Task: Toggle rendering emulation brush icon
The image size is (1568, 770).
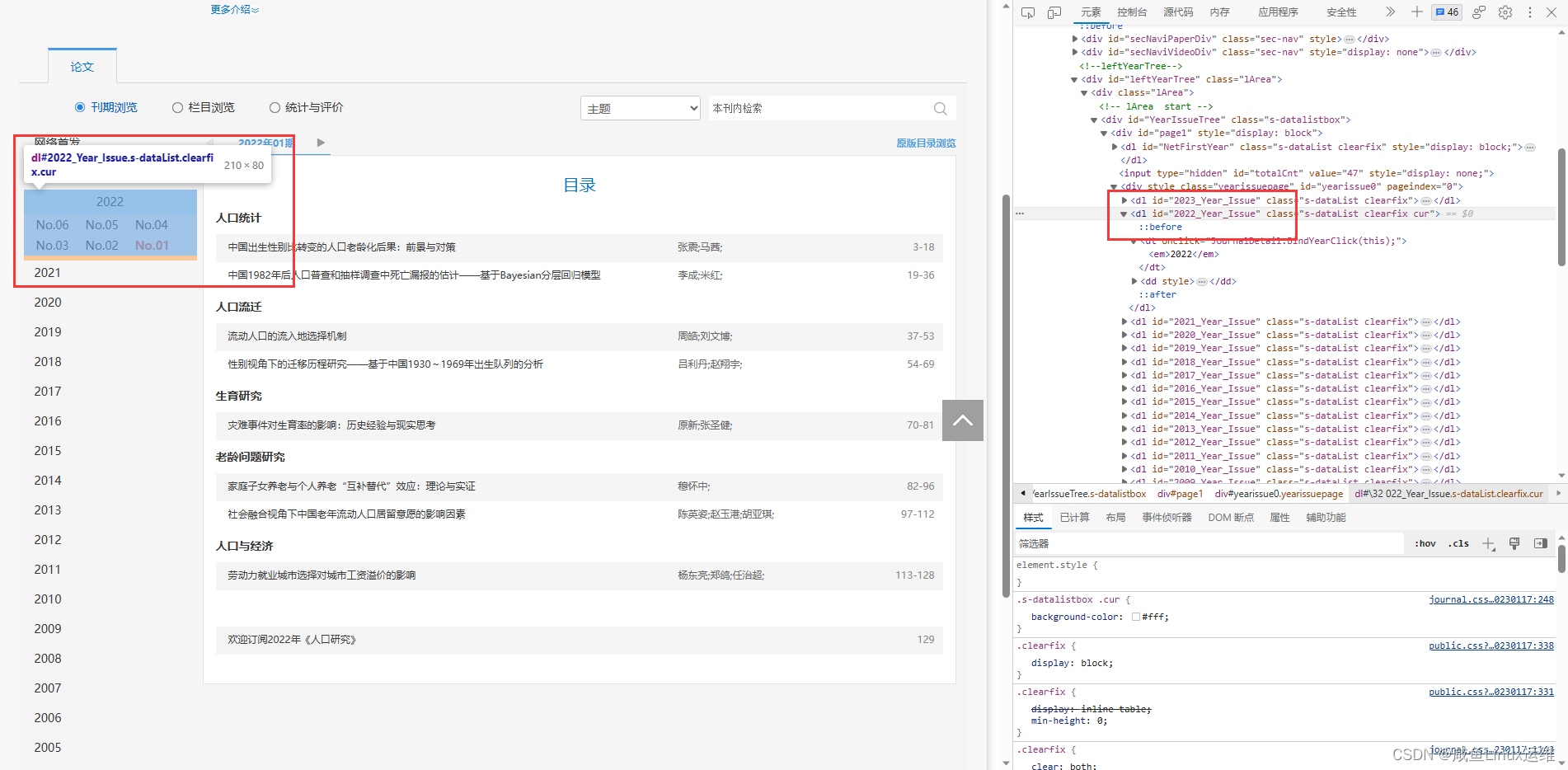Action: pyautogui.click(x=1514, y=543)
